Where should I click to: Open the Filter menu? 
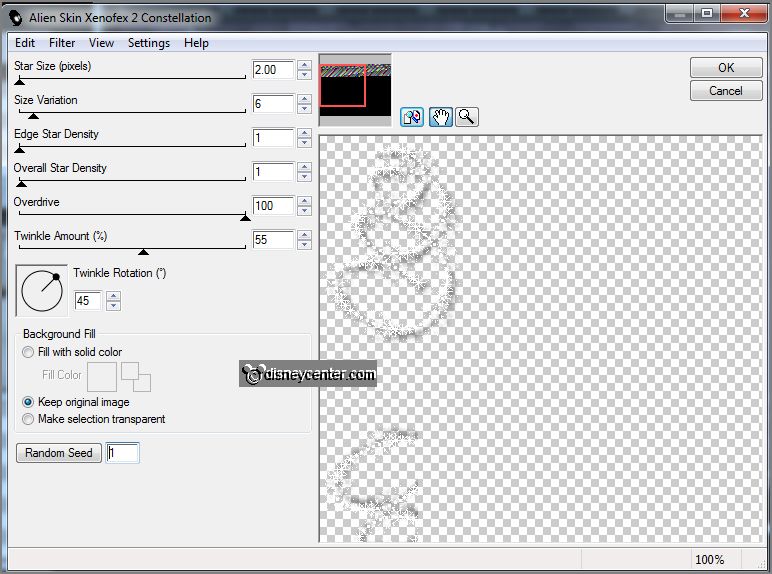(x=62, y=43)
